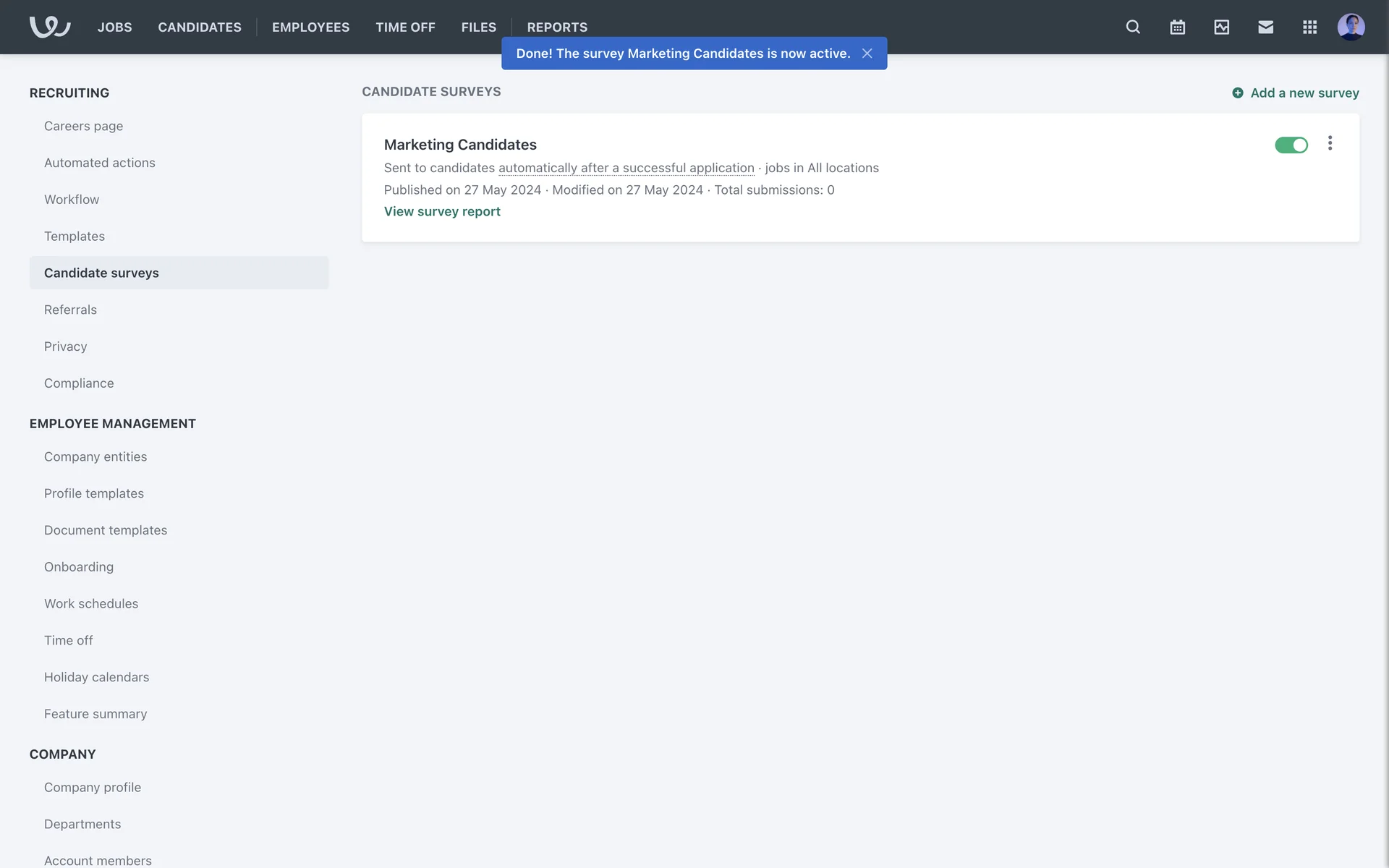The width and height of the screenshot is (1389, 868).
Task: Open the search icon in header
Action: pyautogui.click(x=1133, y=27)
